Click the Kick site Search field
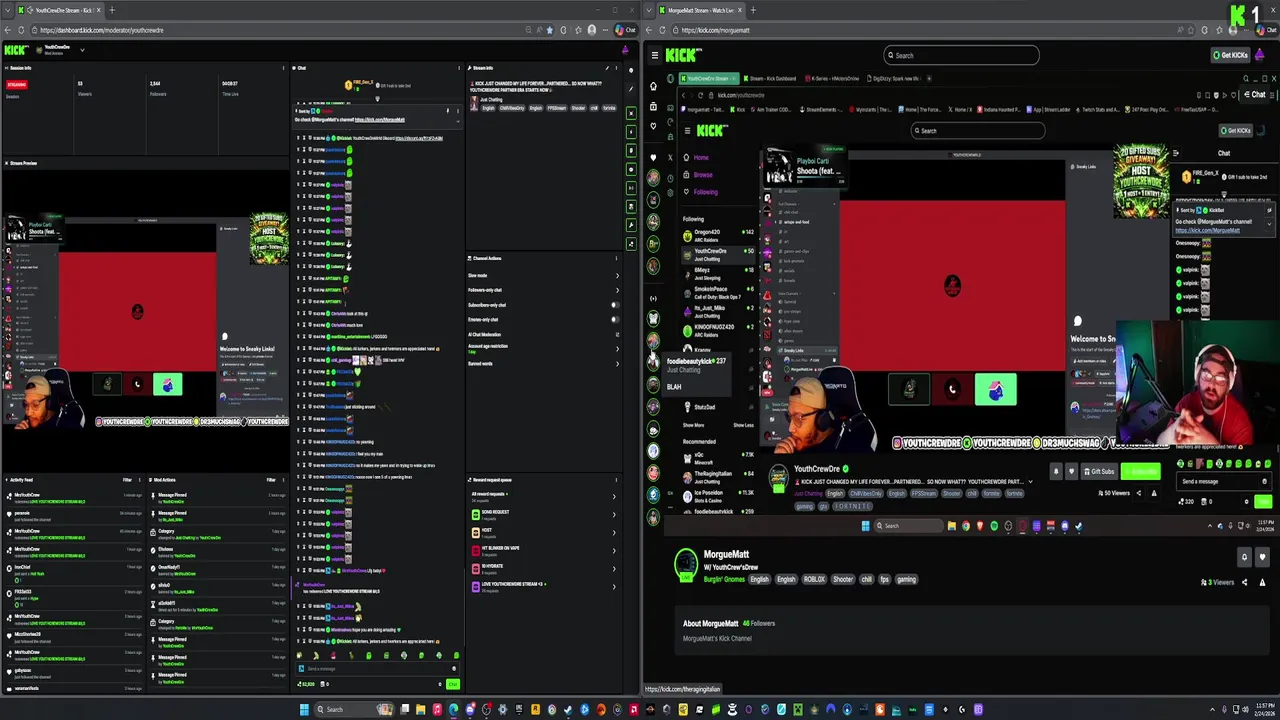This screenshot has width=1280, height=720. [x=961, y=55]
